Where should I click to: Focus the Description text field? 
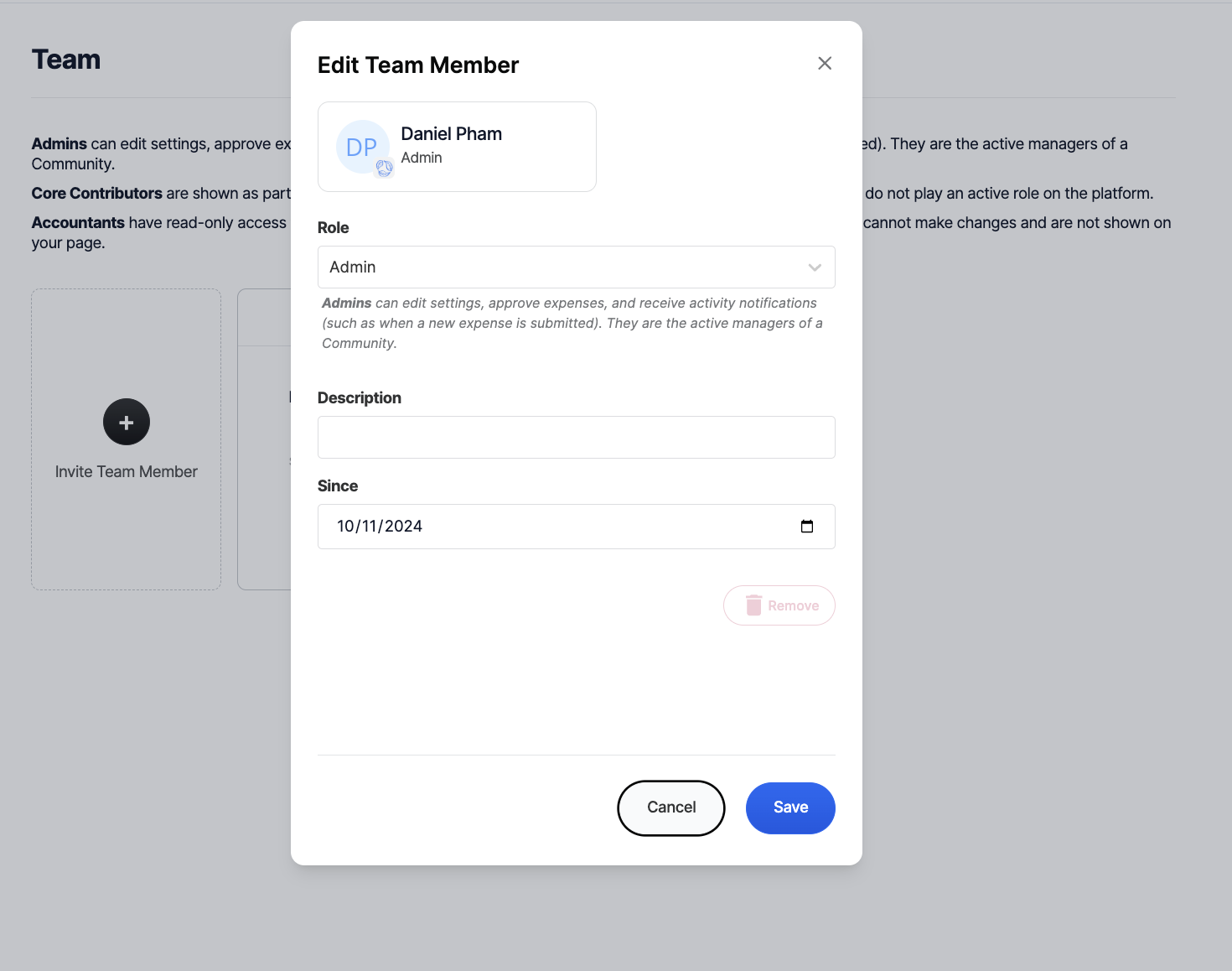pyautogui.click(x=576, y=438)
